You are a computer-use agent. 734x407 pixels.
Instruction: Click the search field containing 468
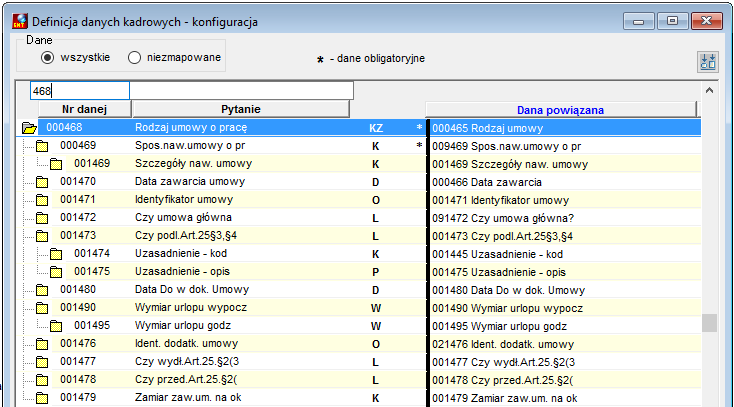click(x=80, y=90)
